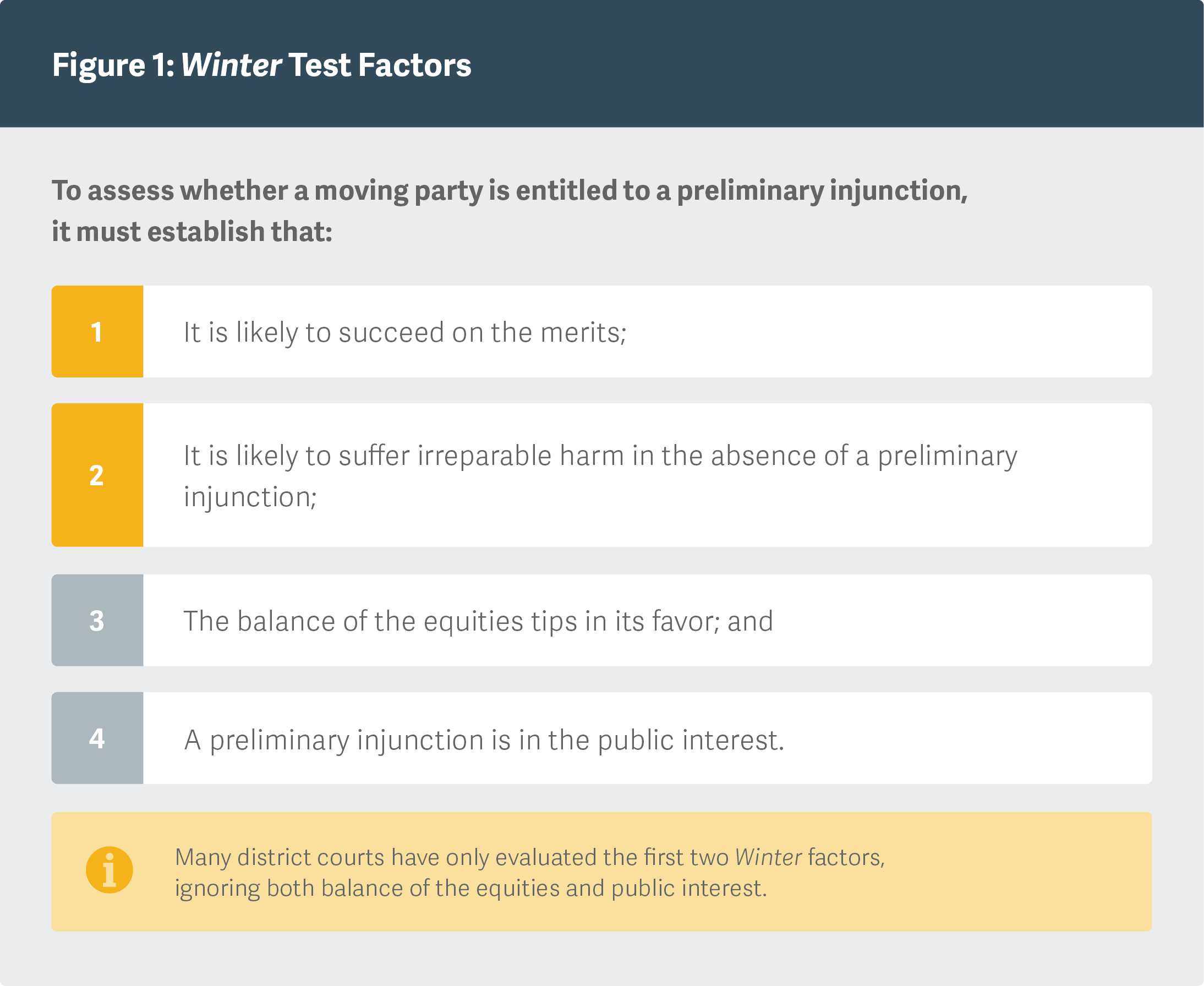Click the gray number 4 badge
Screen dimensions: 1204x986
(x=97, y=738)
